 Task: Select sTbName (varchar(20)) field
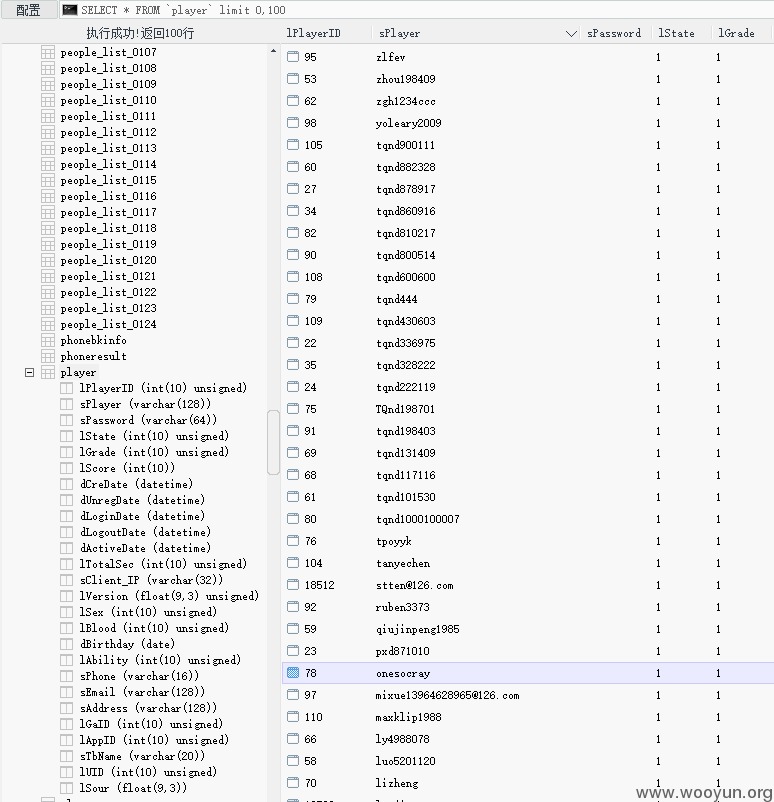pos(142,756)
